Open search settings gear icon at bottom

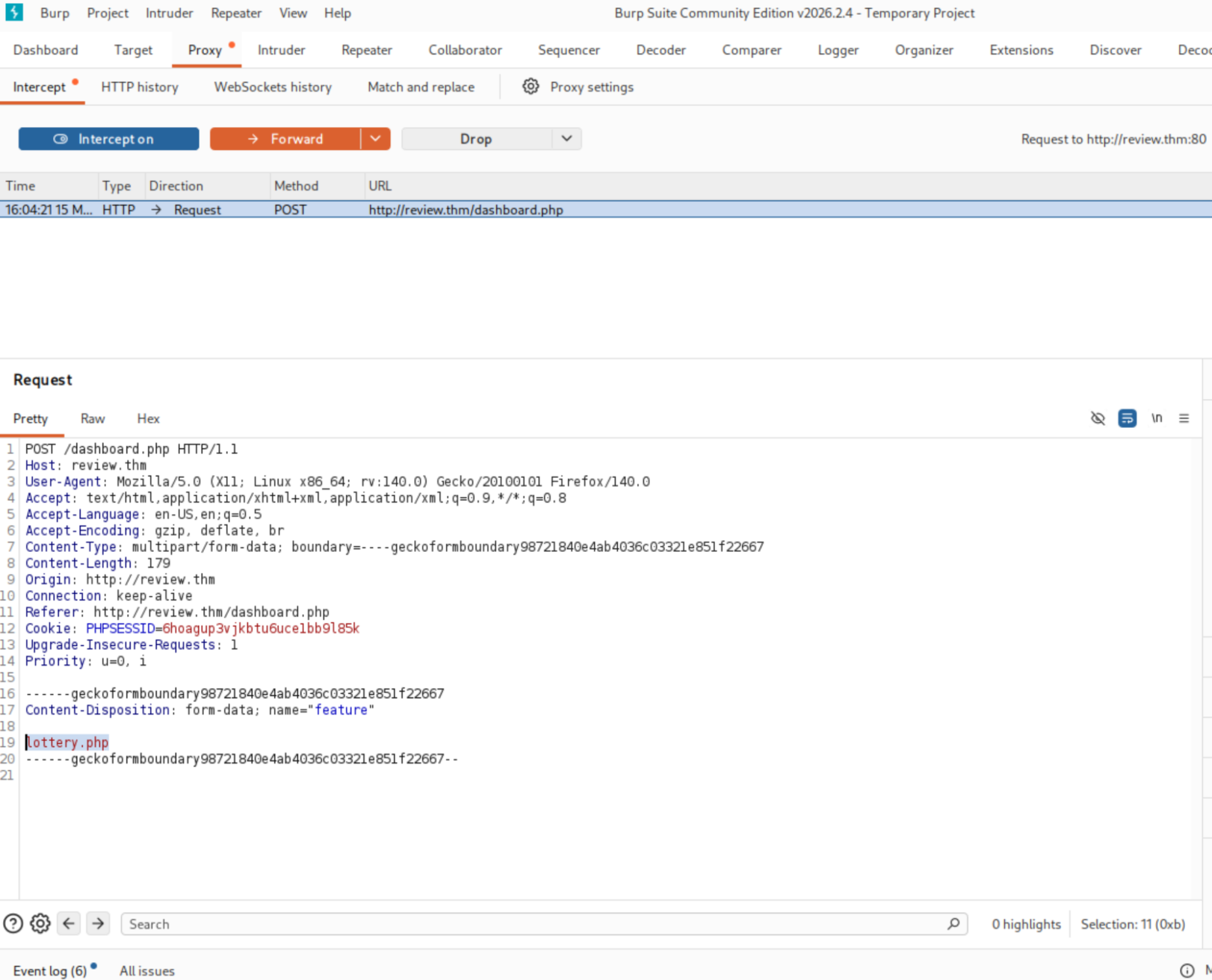(40, 924)
